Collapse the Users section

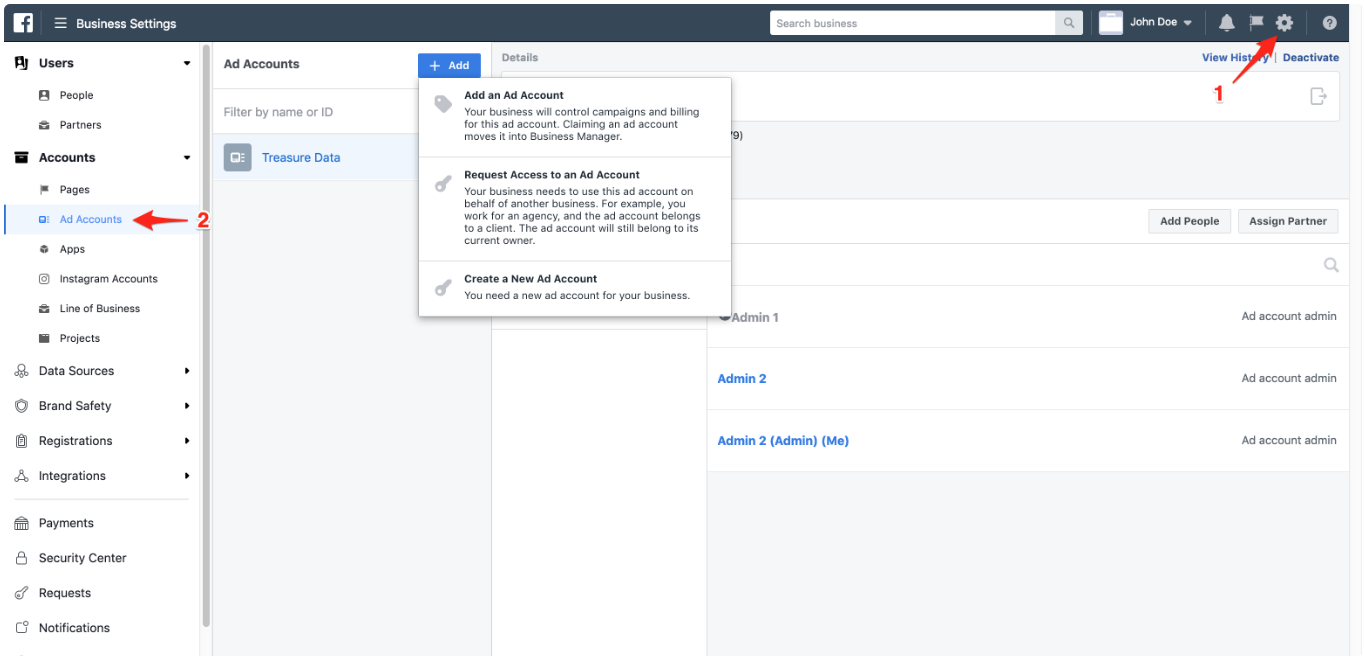[186, 63]
